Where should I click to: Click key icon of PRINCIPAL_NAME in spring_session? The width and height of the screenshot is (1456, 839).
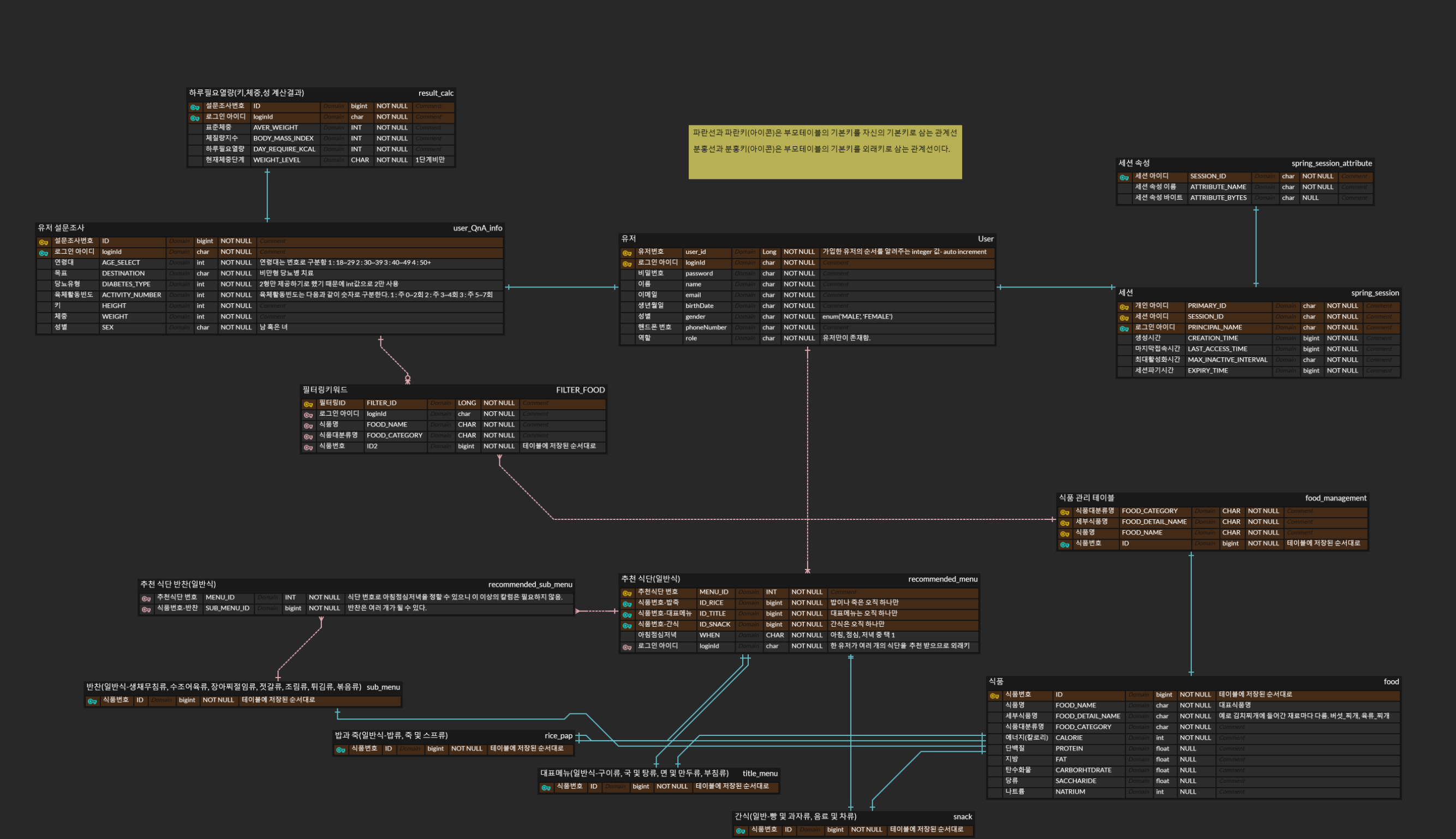(x=1124, y=329)
